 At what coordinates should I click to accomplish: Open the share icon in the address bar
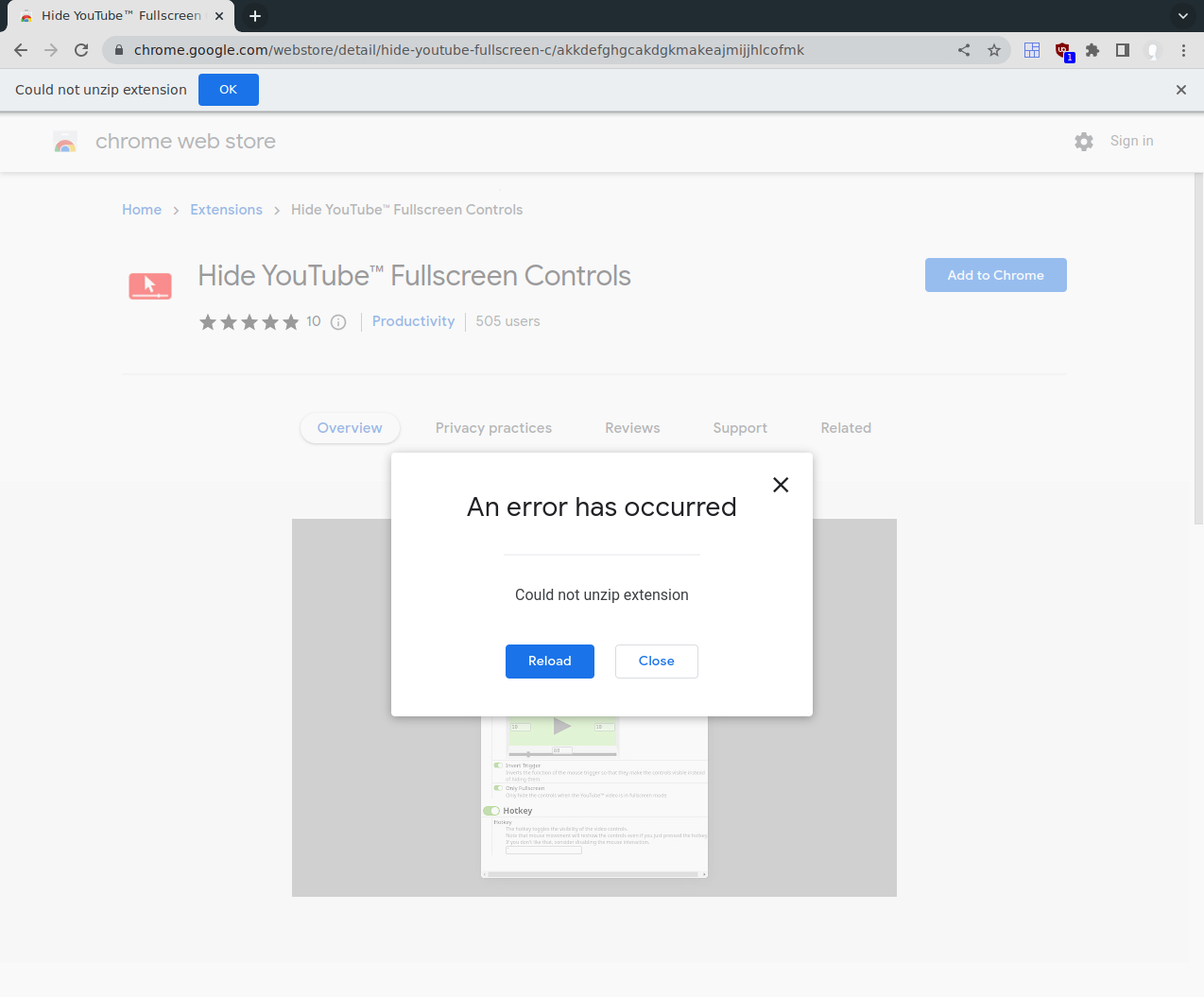(963, 50)
